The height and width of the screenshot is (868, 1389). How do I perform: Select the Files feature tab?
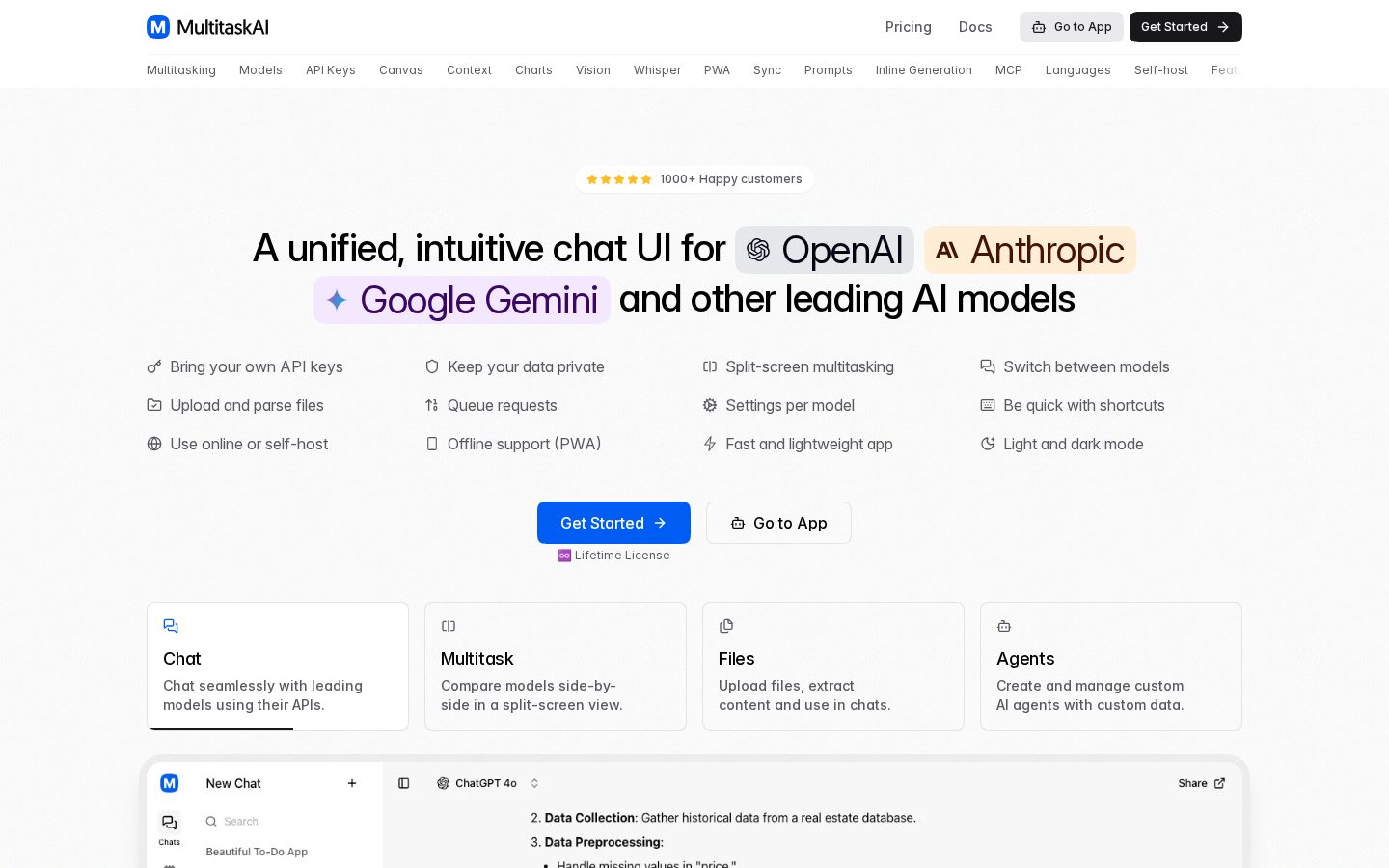[833, 666]
